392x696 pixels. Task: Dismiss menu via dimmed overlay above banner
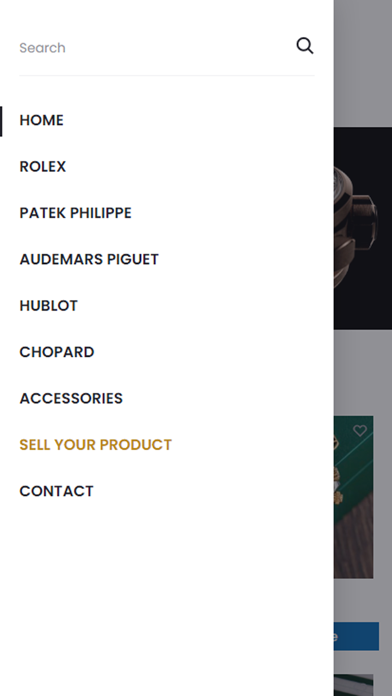[x=363, y=62]
